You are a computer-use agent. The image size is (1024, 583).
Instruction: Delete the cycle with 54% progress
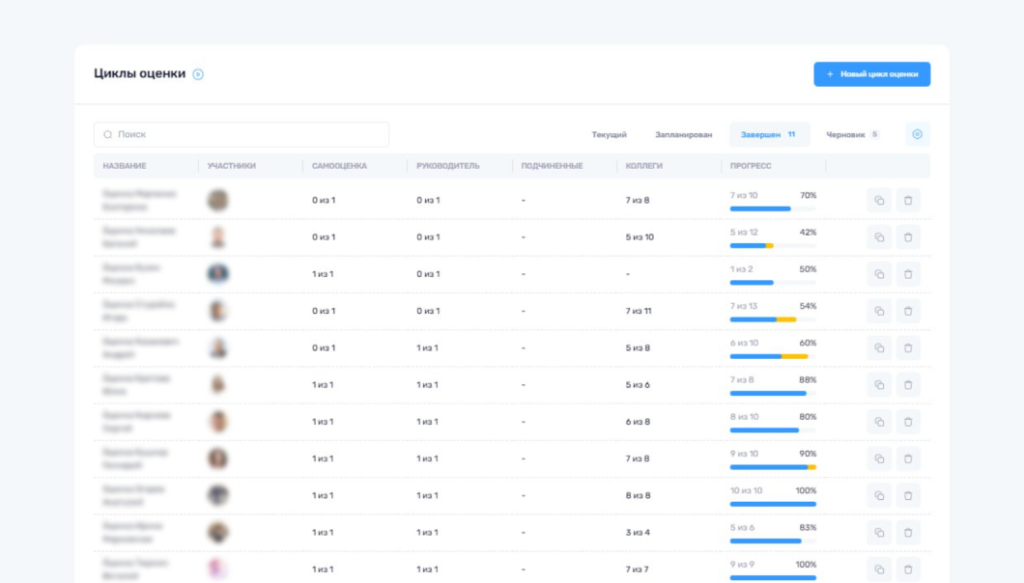pyautogui.click(x=908, y=311)
